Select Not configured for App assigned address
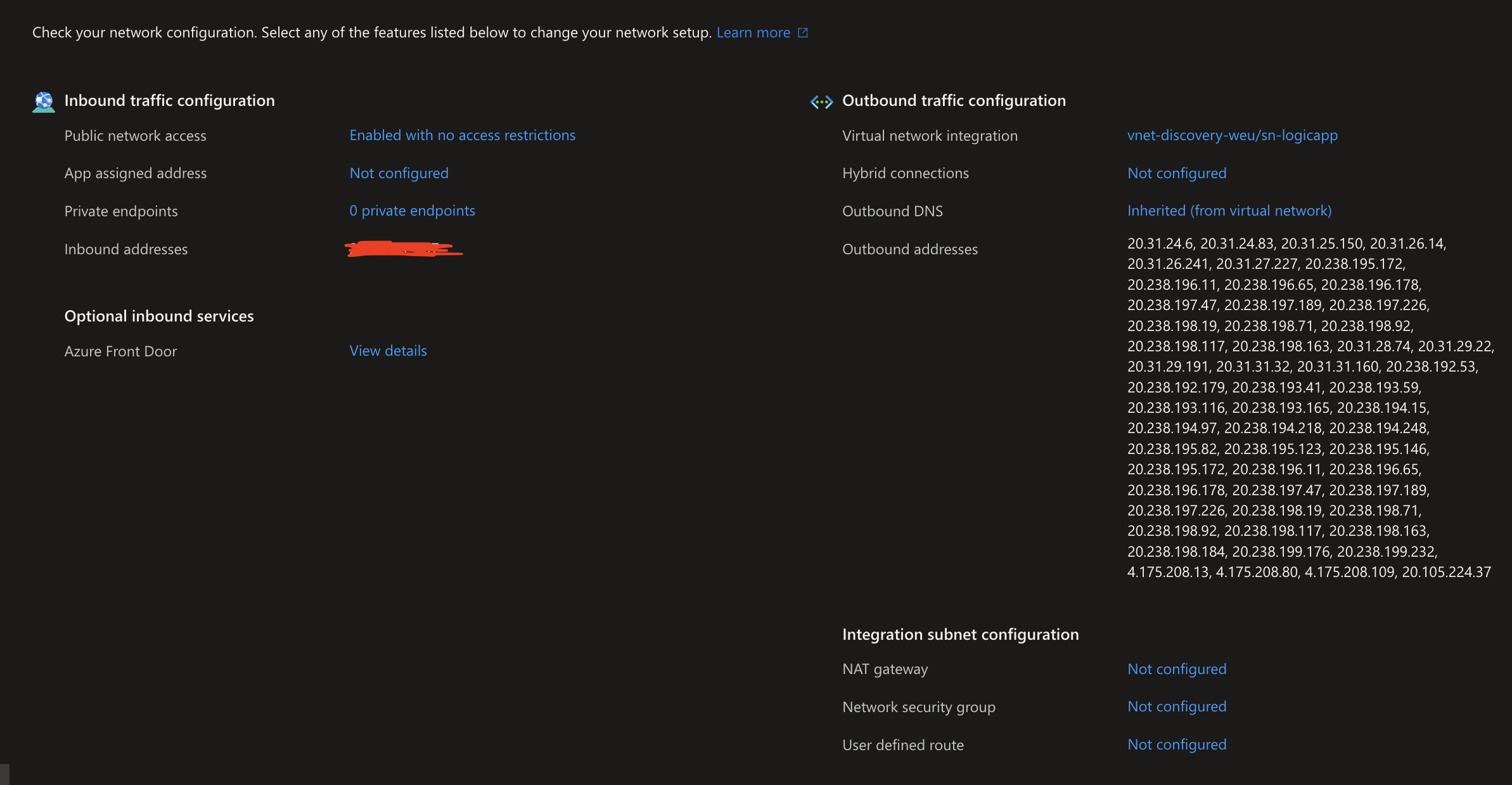Viewport: 1512px width, 785px height. 398,172
